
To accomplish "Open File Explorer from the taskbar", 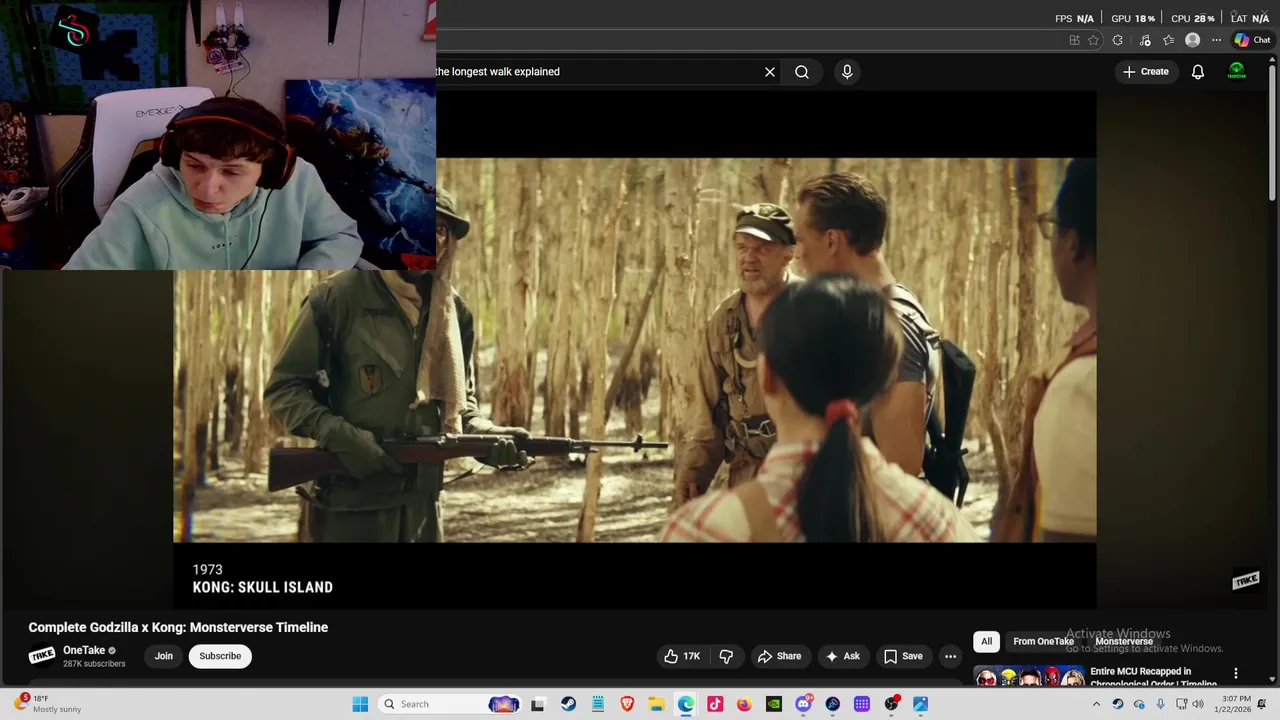I will (x=656, y=704).
